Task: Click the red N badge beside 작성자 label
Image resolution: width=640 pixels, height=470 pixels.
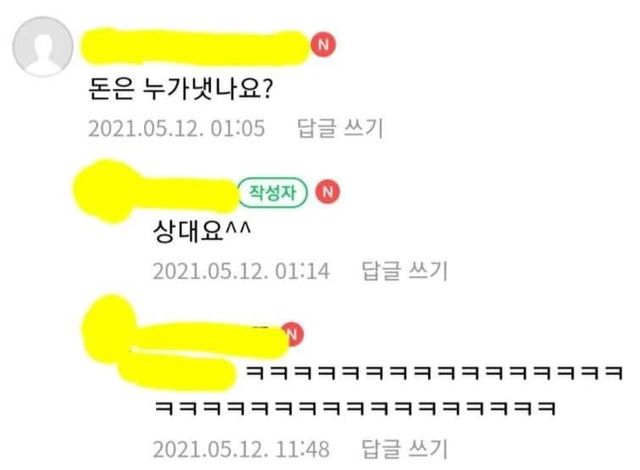Action: [327, 192]
